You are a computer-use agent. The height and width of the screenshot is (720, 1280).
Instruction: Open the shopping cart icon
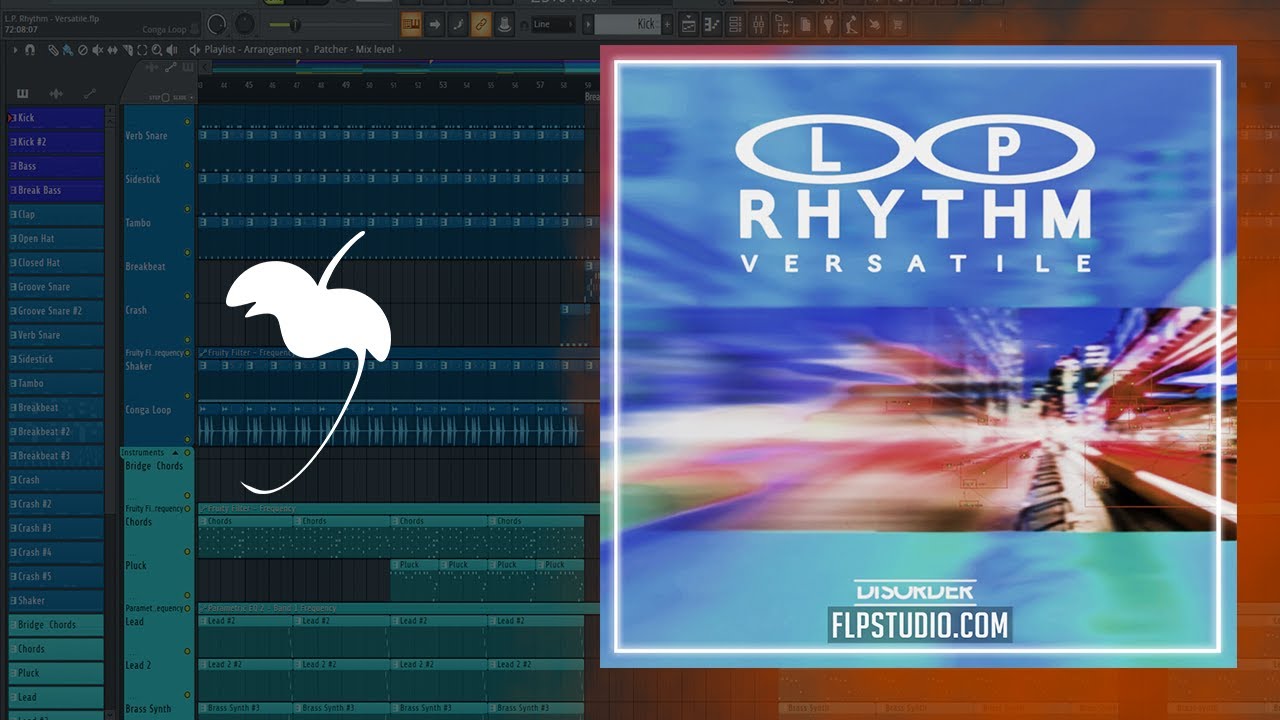point(898,24)
